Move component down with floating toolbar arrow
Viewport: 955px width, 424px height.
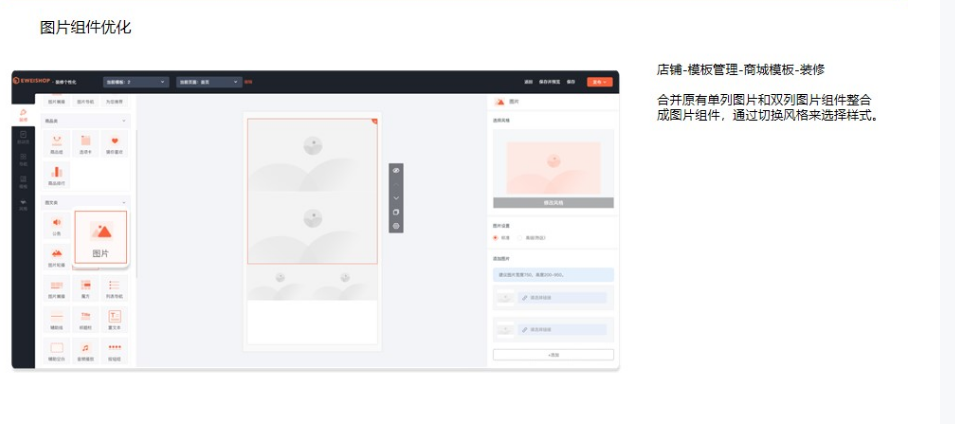click(x=396, y=198)
